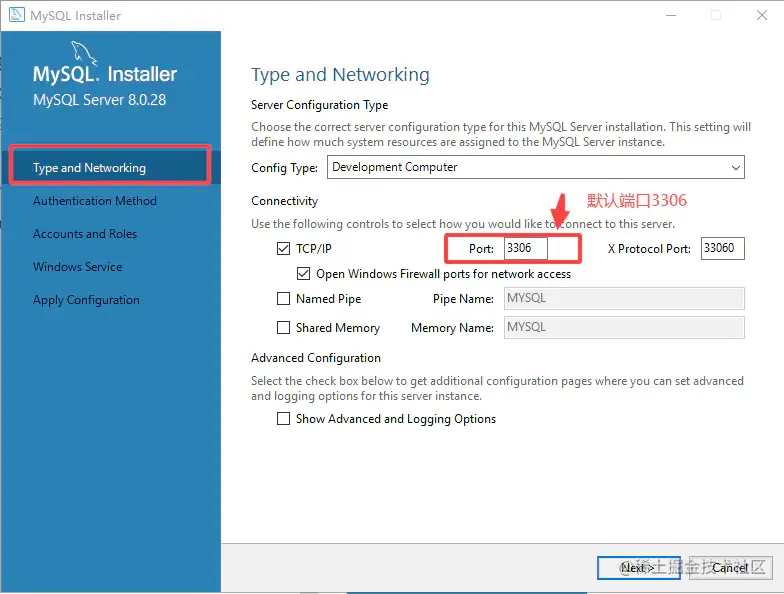Uncheck the TCP/IP checkbox
This screenshot has width=784, height=594.
click(284, 248)
